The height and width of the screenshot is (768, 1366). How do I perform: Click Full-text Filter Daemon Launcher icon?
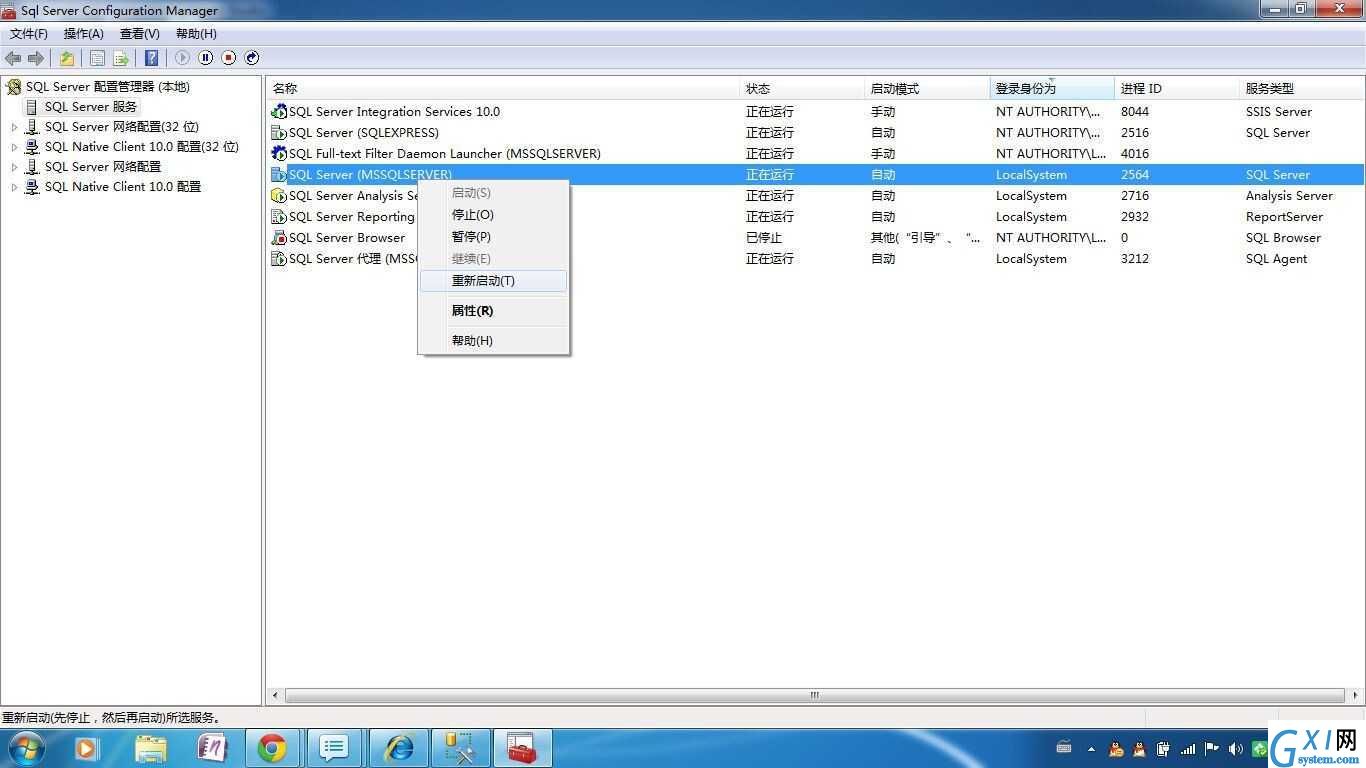(x=279, y=154)
